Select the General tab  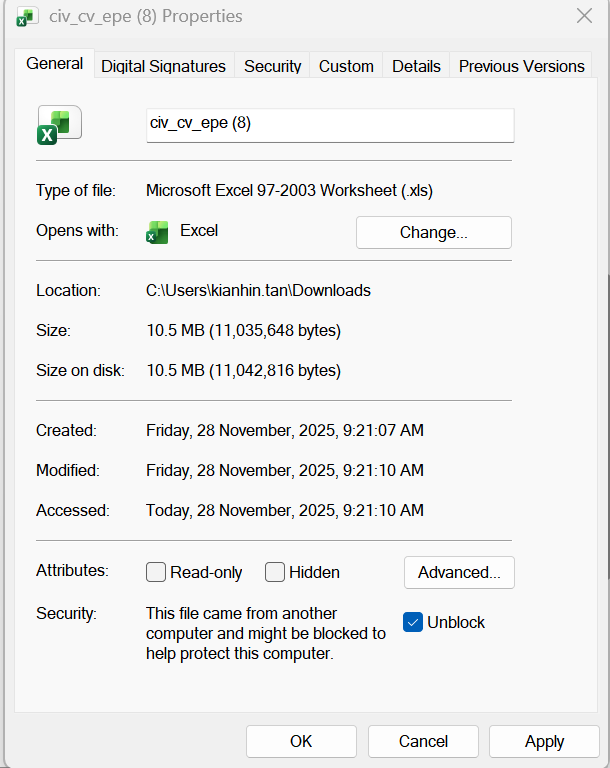pos(55,64)
